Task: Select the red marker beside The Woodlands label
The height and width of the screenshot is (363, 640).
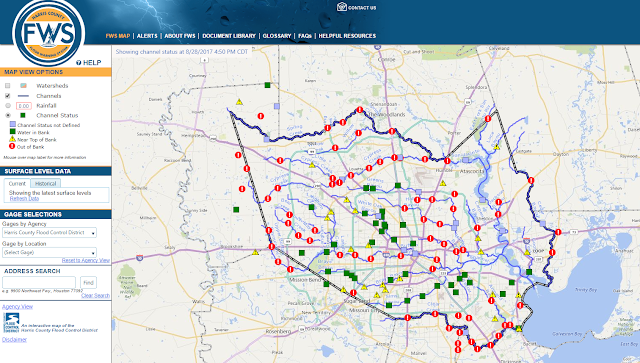Action: (x=360, y=110)
